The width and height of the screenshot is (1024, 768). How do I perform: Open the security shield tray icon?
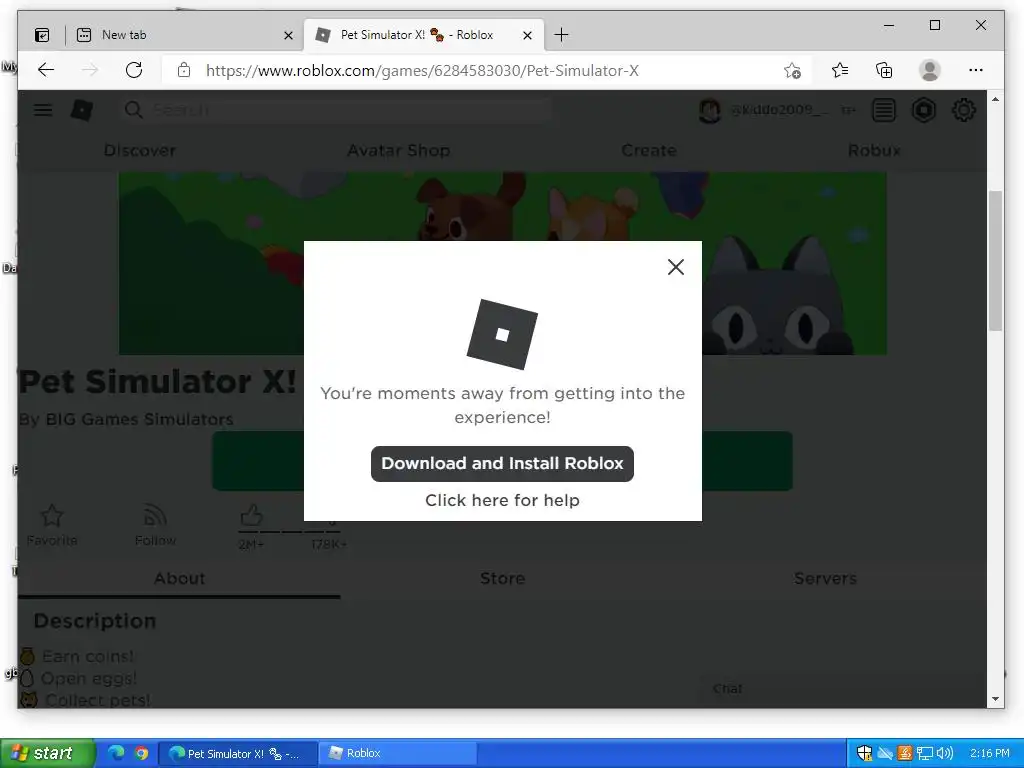[864, 753]
